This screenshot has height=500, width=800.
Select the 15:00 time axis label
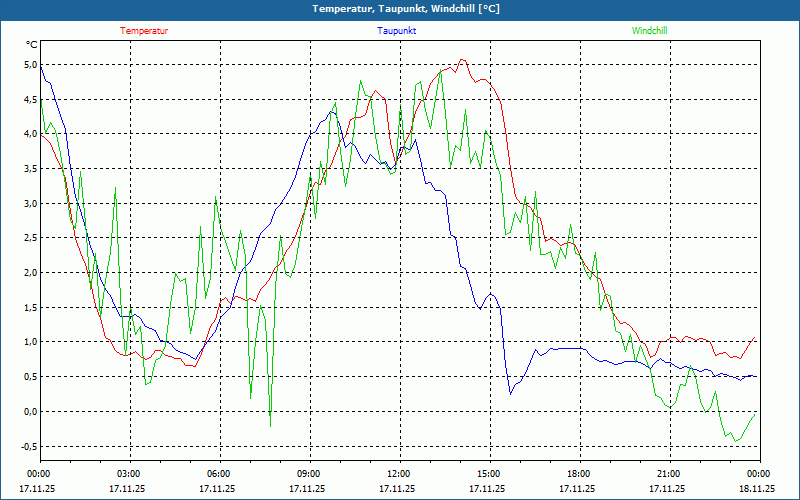pos(489,474)
